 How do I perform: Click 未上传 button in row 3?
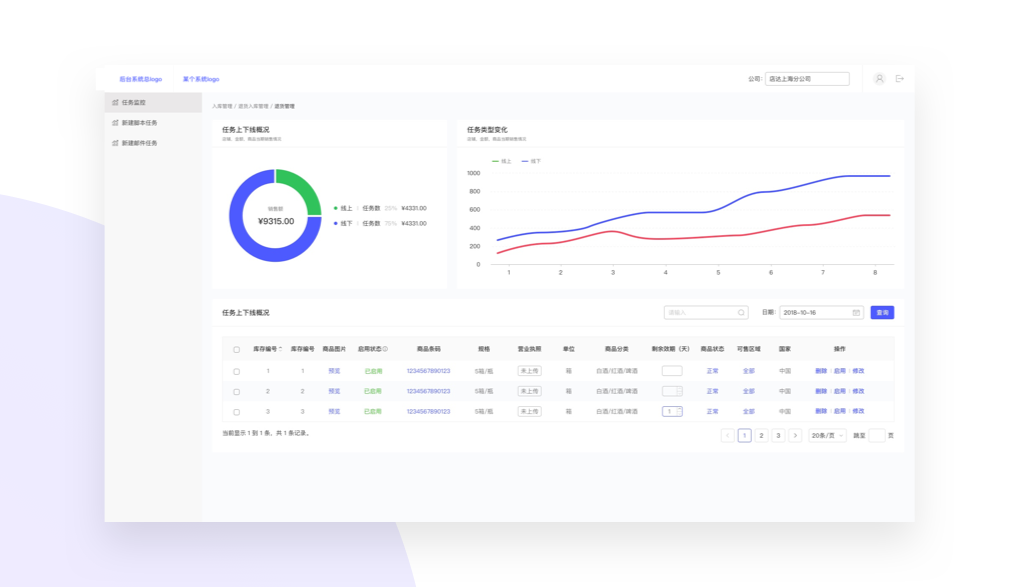529,411
